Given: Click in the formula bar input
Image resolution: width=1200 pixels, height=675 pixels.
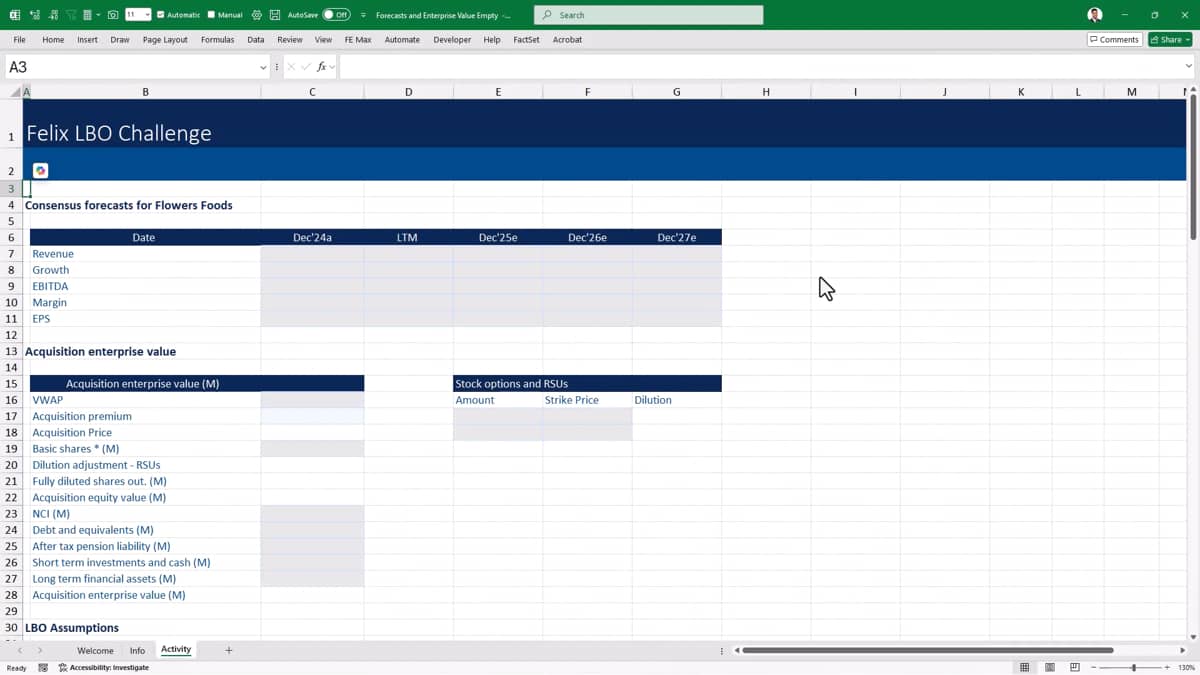Looking at the screenshot, I should pos(760,67).
